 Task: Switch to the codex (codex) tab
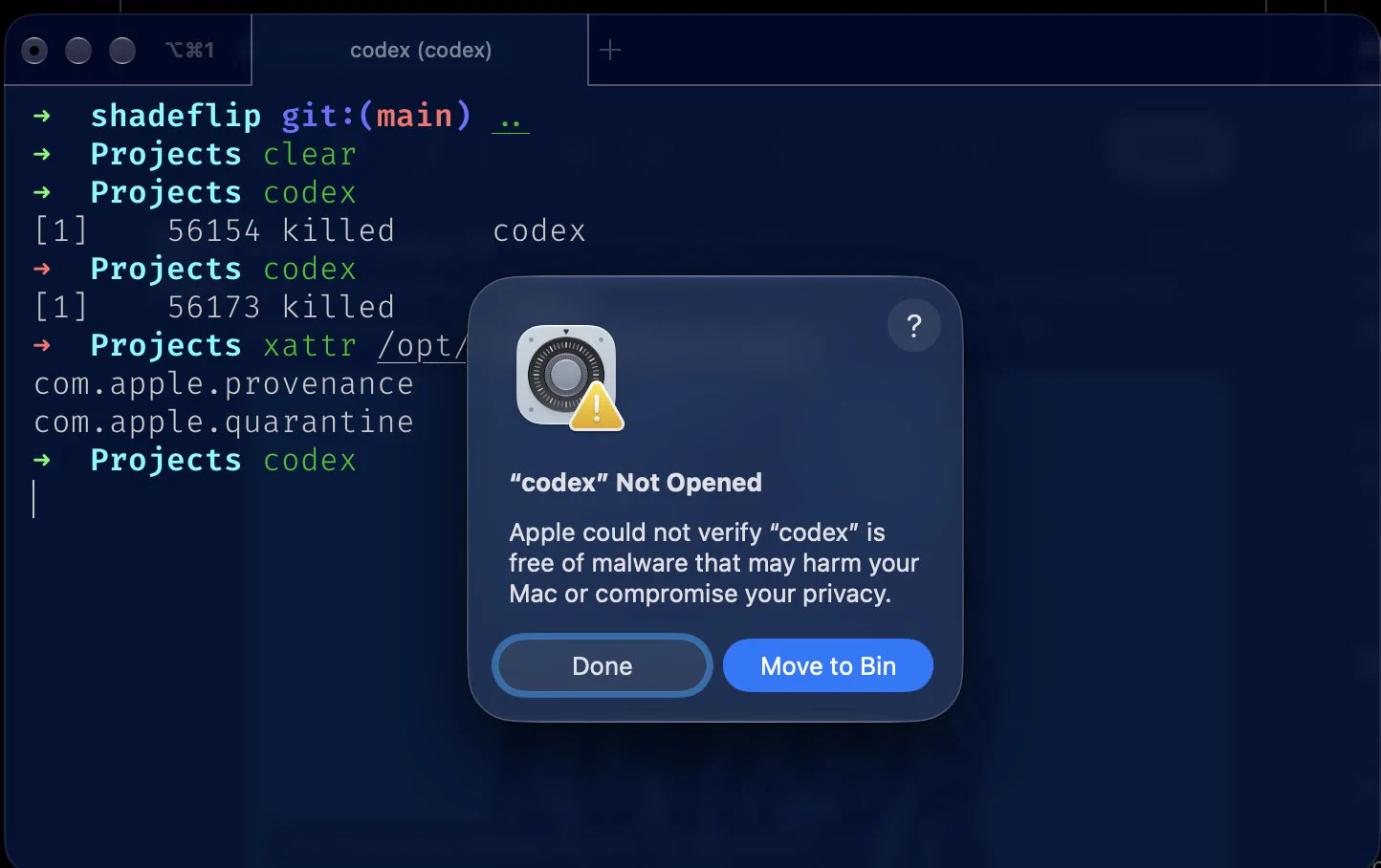coord(421,50)
